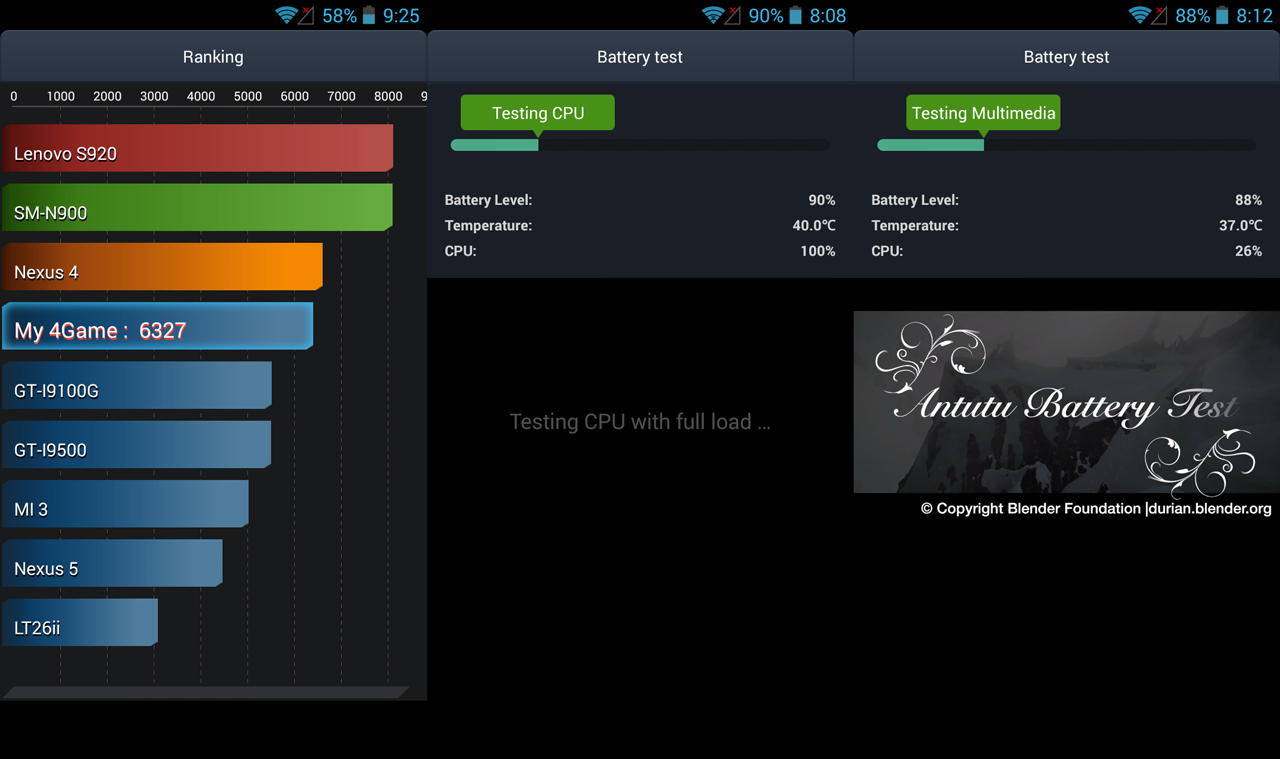Tap the 8:08 clock in the status bar
This screenshot has height=759, width=1280.
pos(828,16)
